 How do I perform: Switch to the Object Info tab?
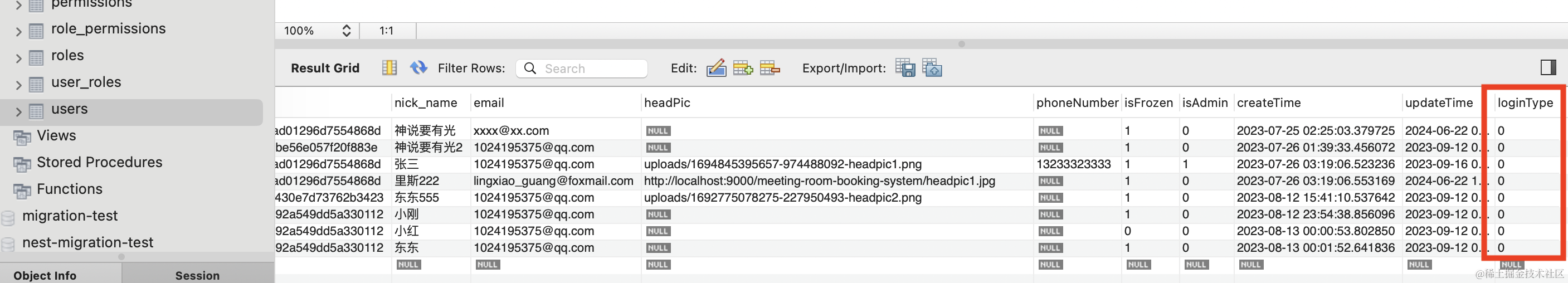(x=45, y=275)
